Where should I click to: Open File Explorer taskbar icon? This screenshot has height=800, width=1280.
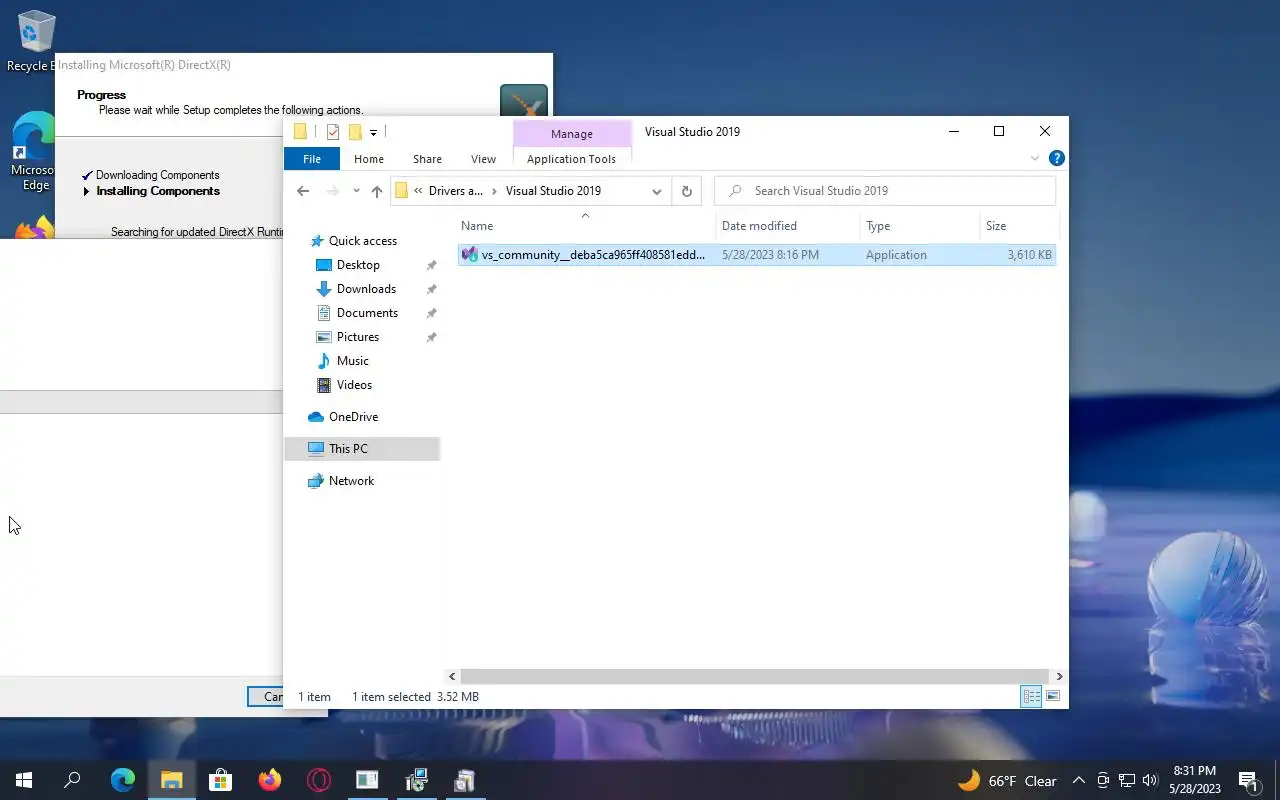click(171, 780)
